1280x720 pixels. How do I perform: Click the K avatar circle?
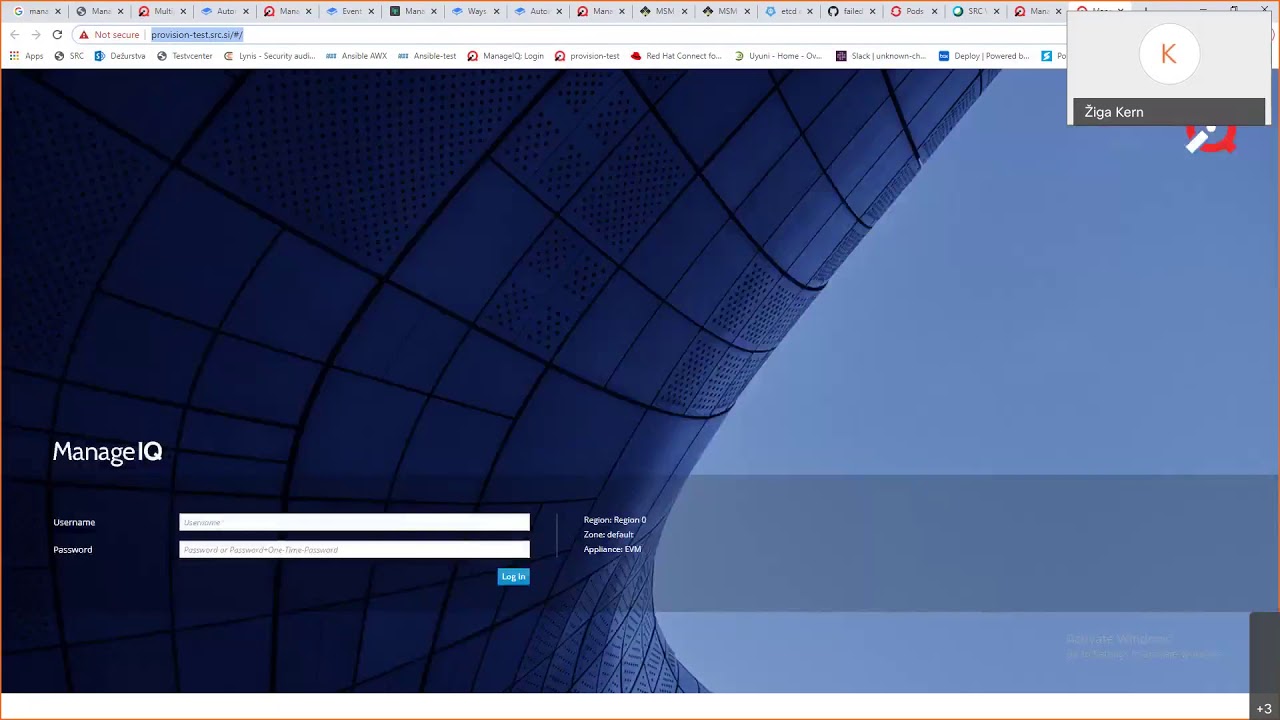(1169, 55)
